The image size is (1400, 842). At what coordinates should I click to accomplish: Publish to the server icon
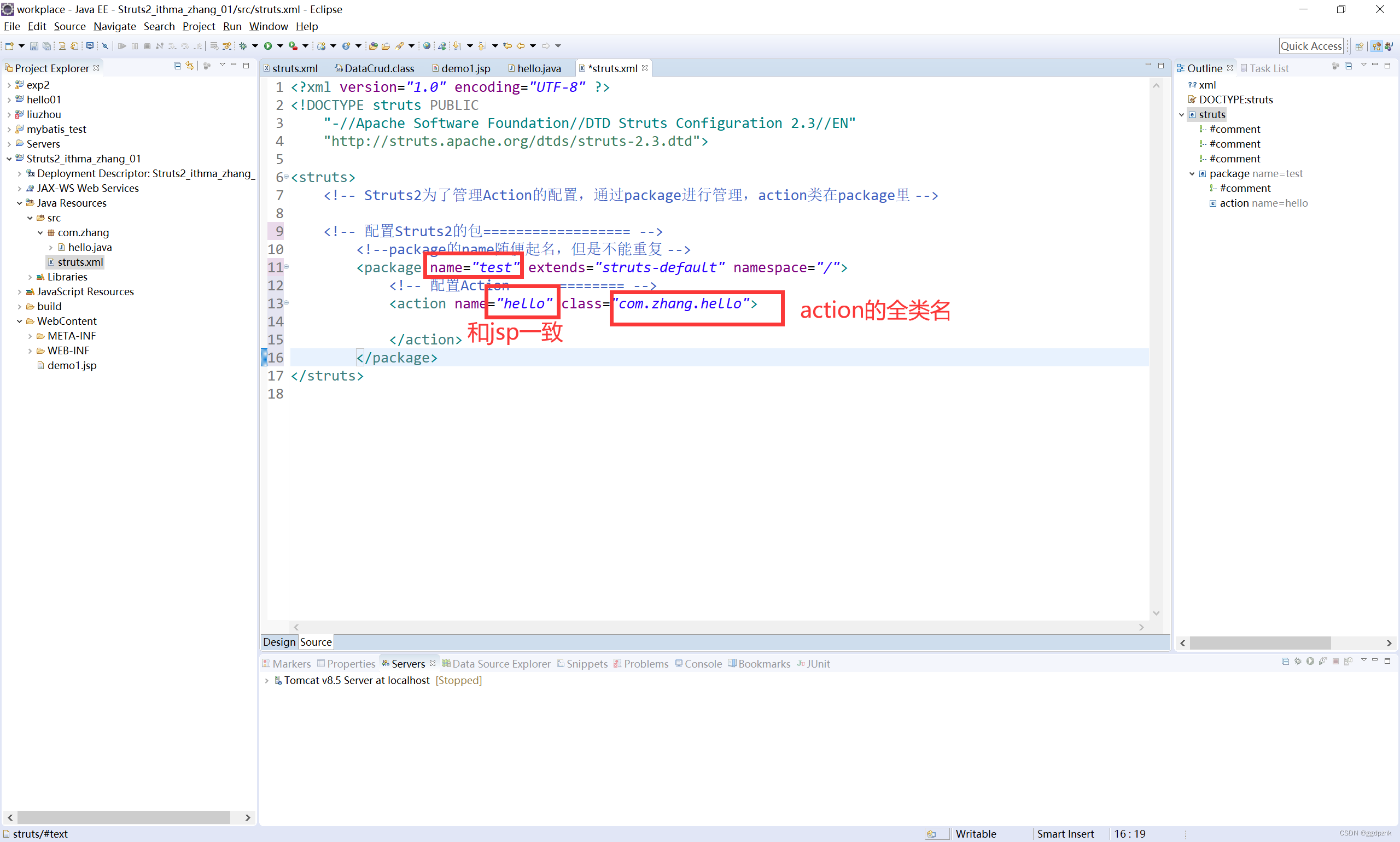click(1349, 661)
